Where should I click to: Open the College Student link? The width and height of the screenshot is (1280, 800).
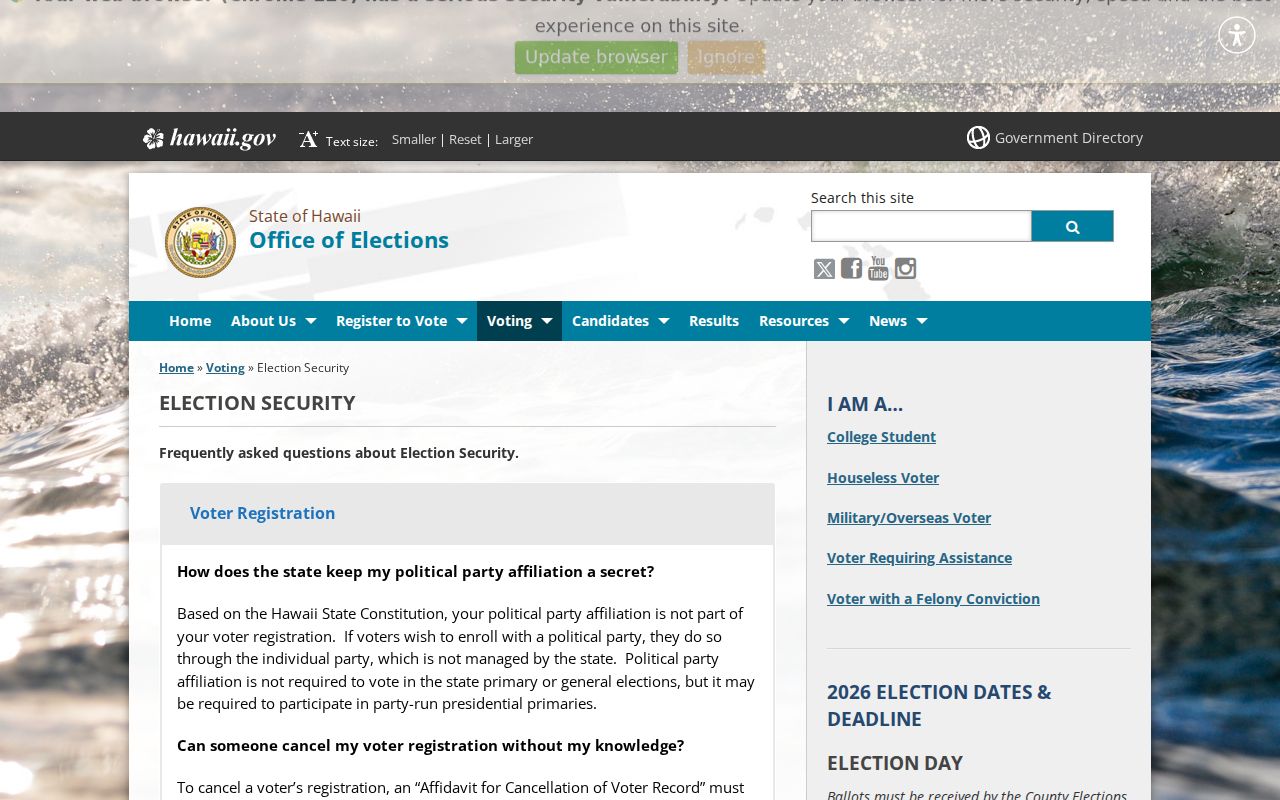point(881,437)
